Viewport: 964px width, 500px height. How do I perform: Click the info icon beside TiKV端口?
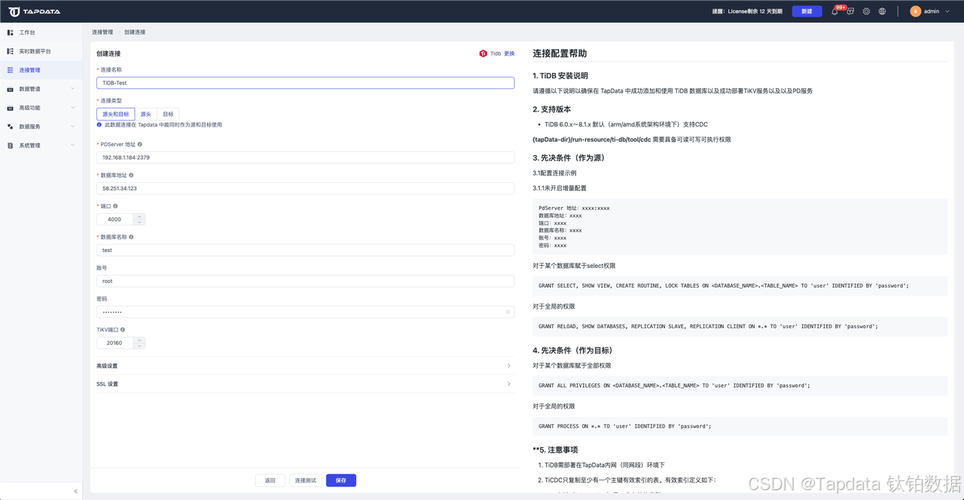click(x=122, y=330)
